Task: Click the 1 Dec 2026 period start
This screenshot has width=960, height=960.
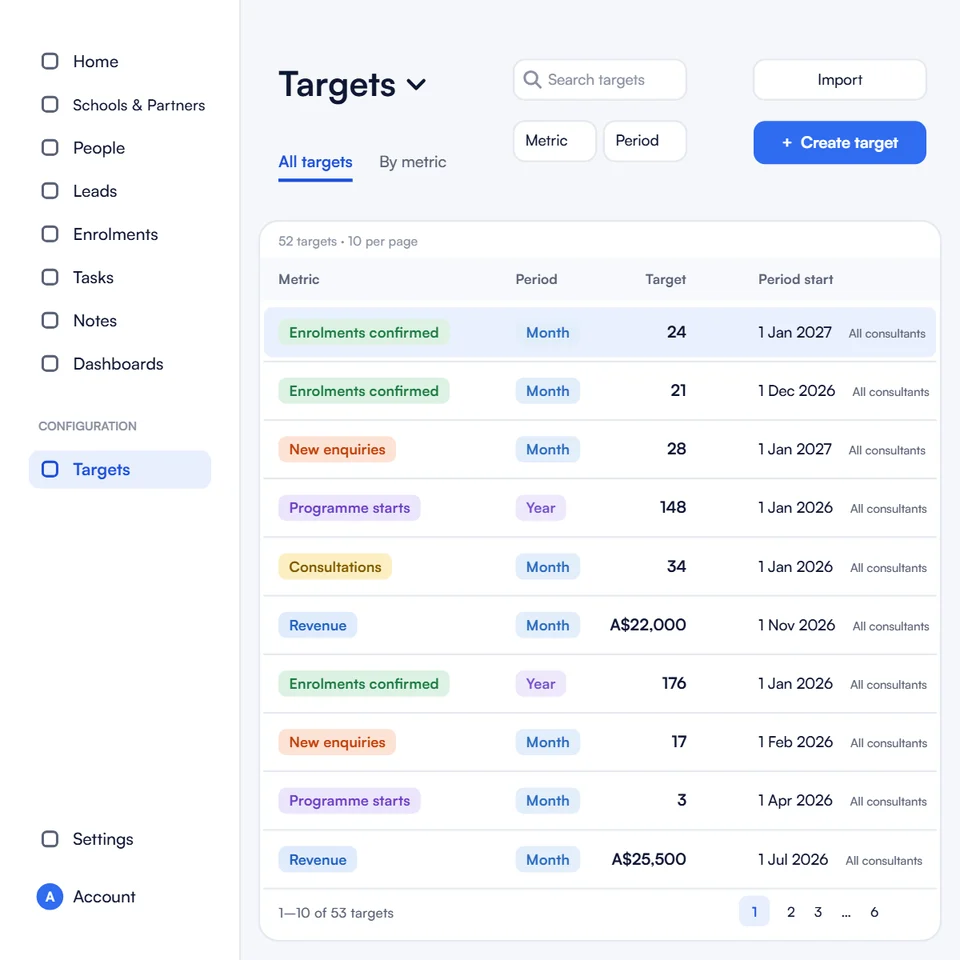Action: 796,391
